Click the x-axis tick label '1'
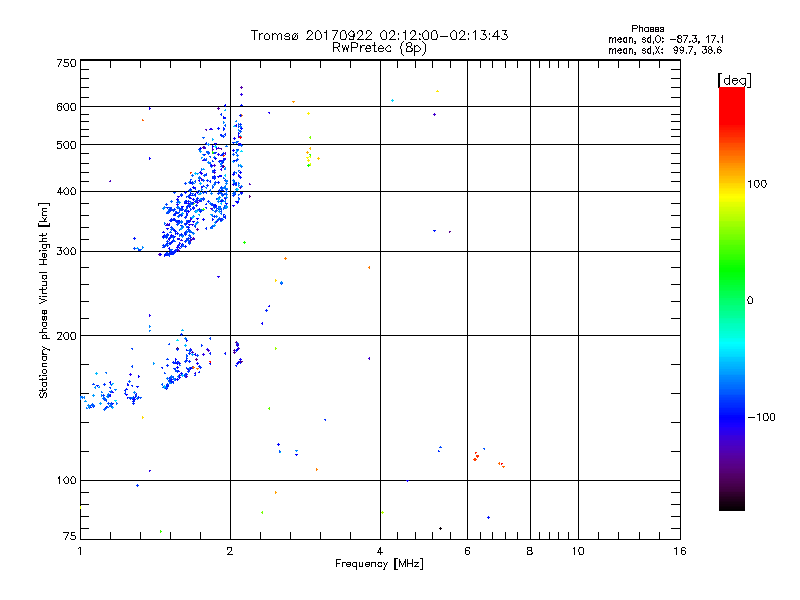 coord(80,551)
